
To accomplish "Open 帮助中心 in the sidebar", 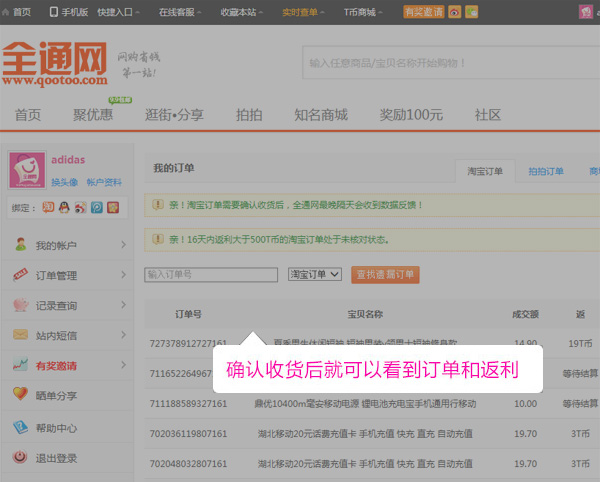I will [x=56, y=428].
